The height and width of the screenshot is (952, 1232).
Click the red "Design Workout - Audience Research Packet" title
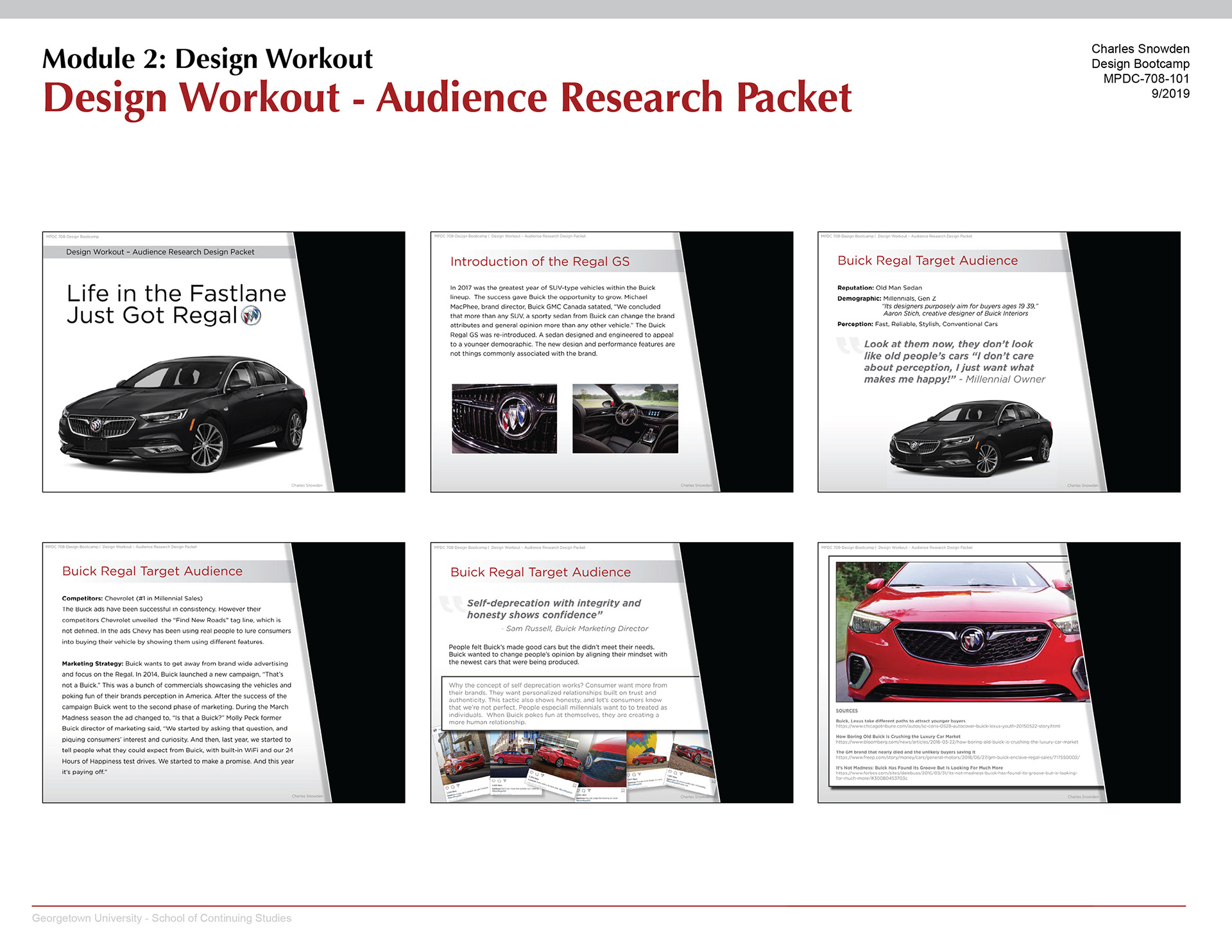click(447, 98)
